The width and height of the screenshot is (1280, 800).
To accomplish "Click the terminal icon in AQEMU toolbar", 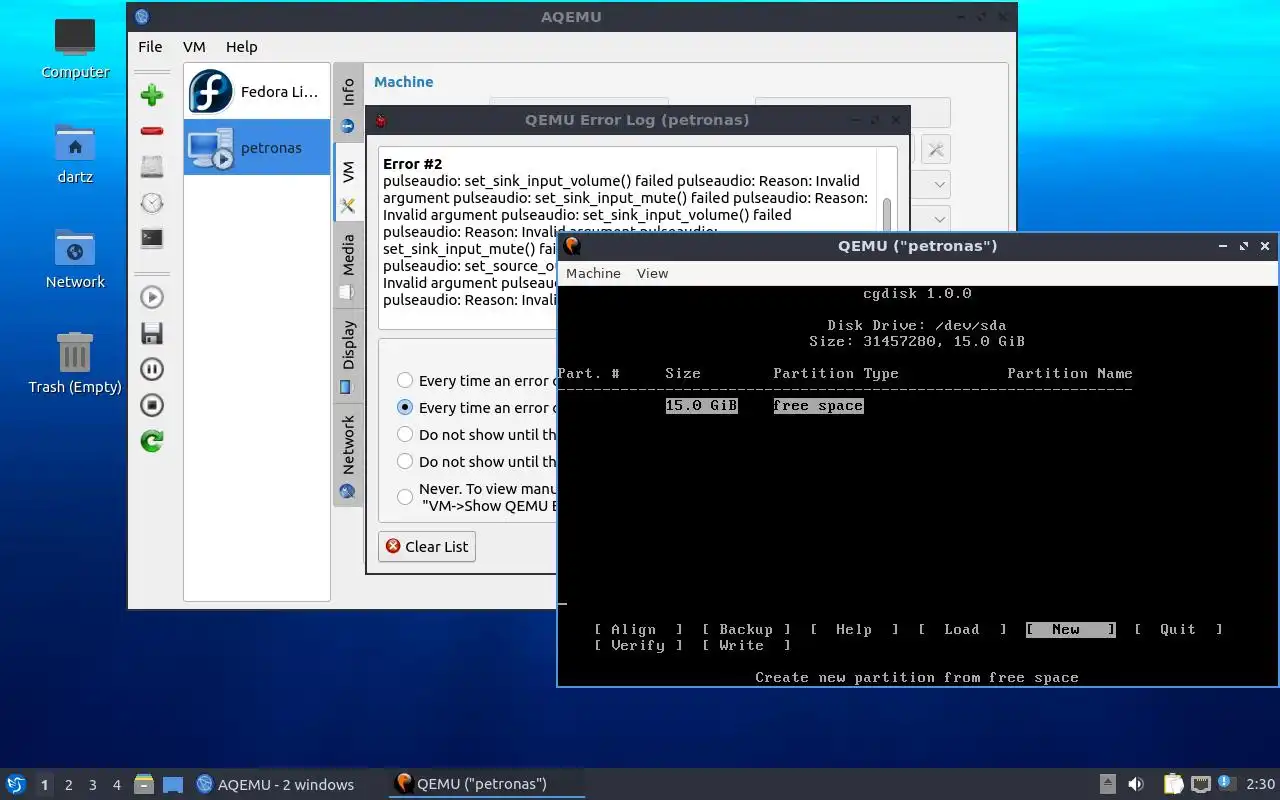I will pos(152,238).
